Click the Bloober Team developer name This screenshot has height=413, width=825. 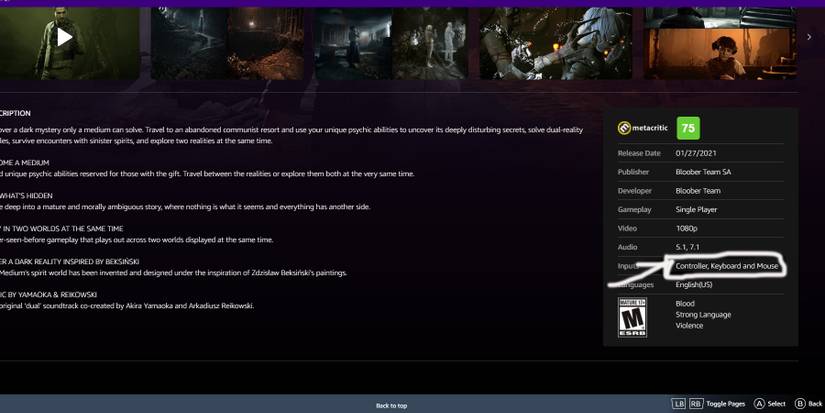point(698,191)
